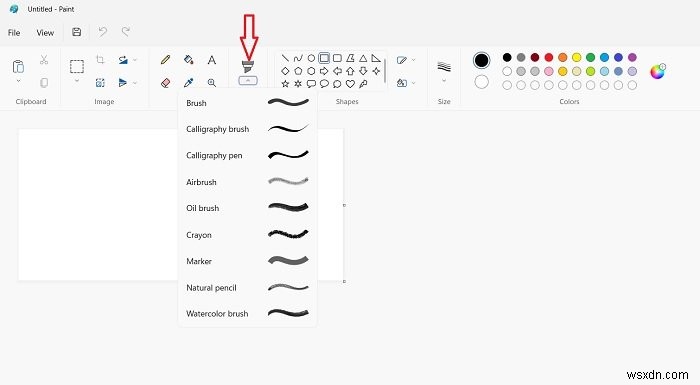Click the Redo arrow
Screen dimensions: 700x385
126,32
